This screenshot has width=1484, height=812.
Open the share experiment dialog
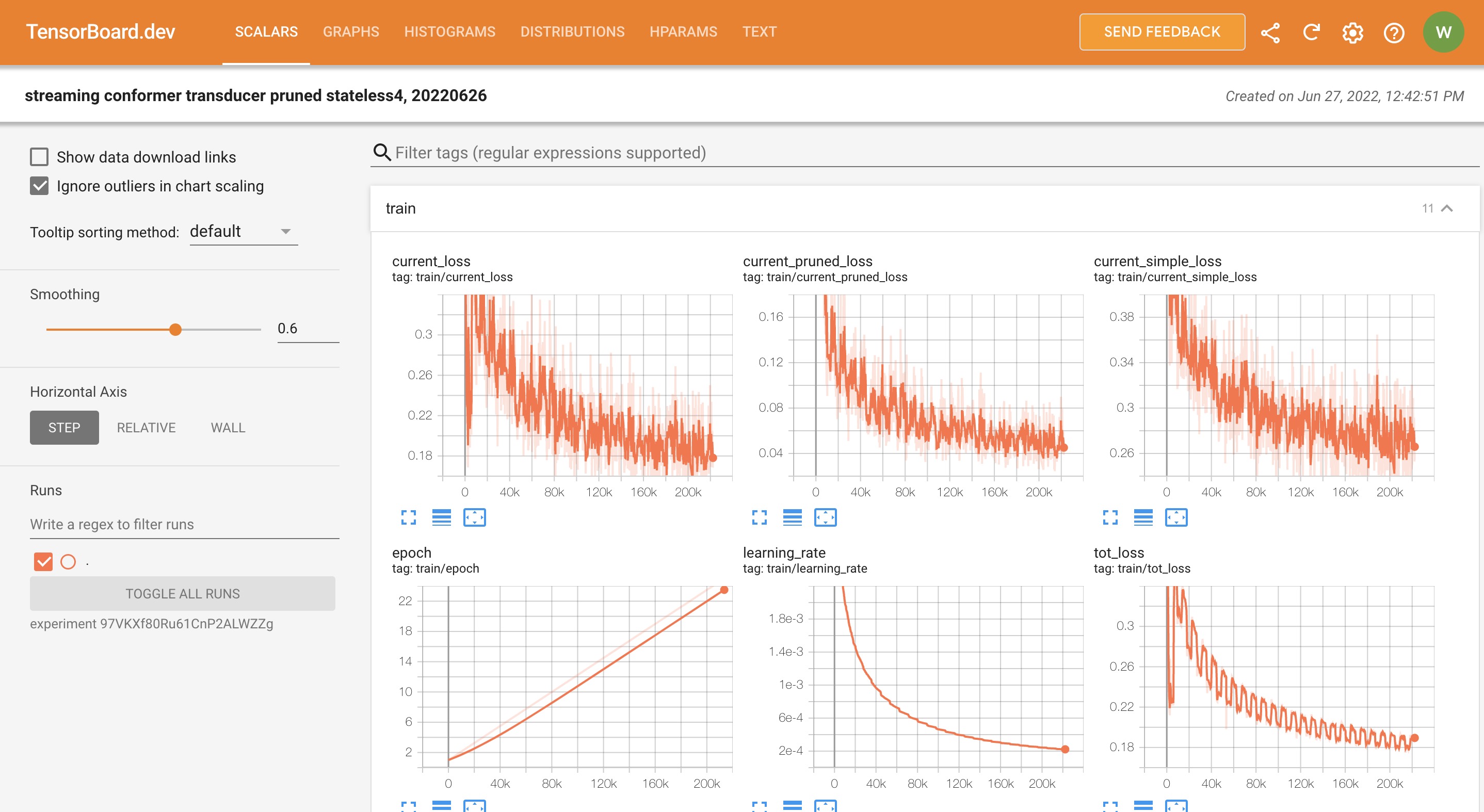(x=1270, y=33)
